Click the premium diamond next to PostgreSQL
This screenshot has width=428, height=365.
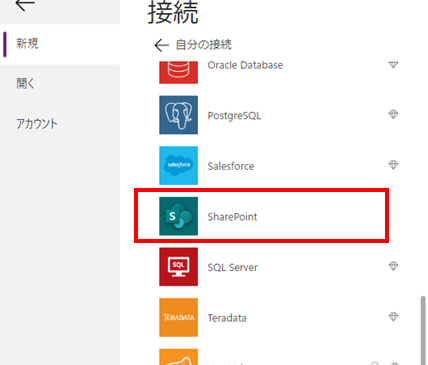[x=393, y=114]
